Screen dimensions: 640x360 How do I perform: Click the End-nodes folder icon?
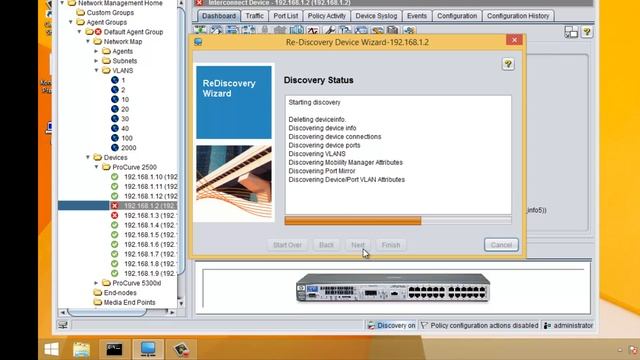[x=98, y=293]
